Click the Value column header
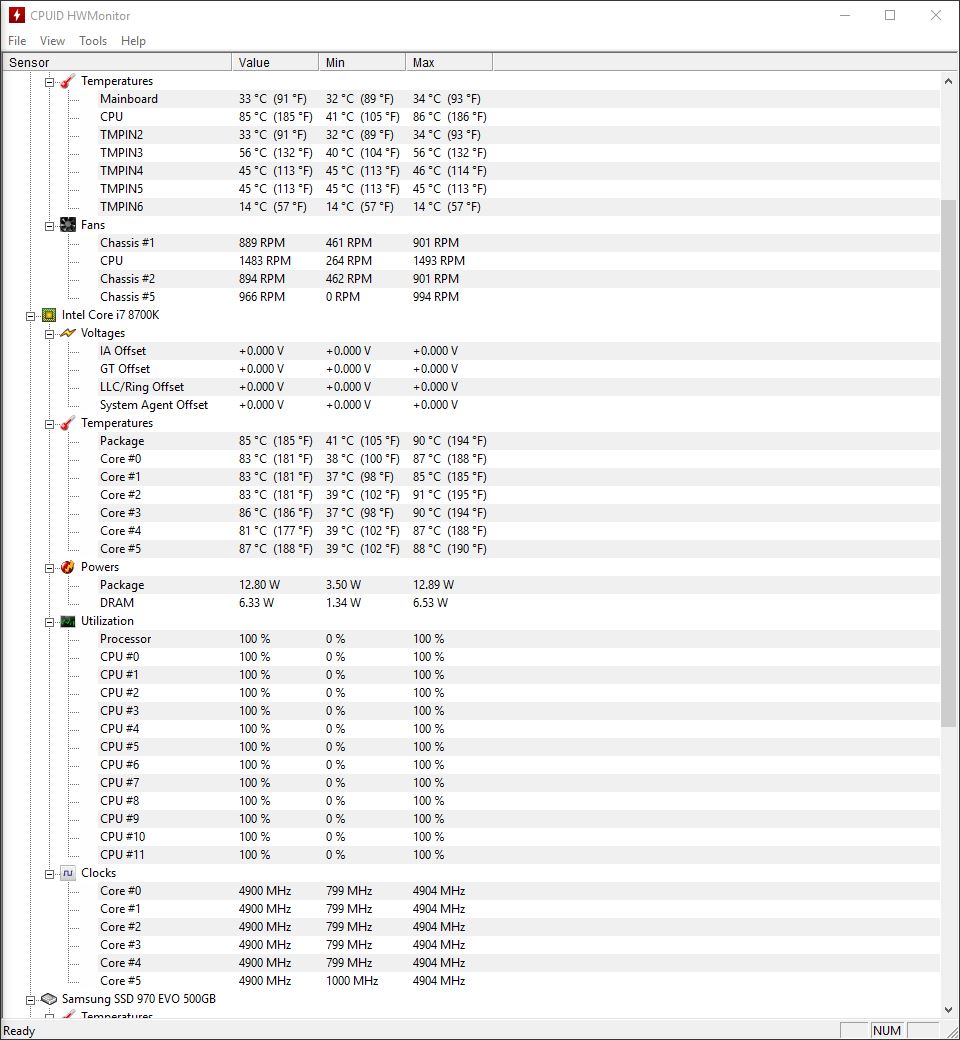This screenshot has width=960, height=1040. coord(275,62)
